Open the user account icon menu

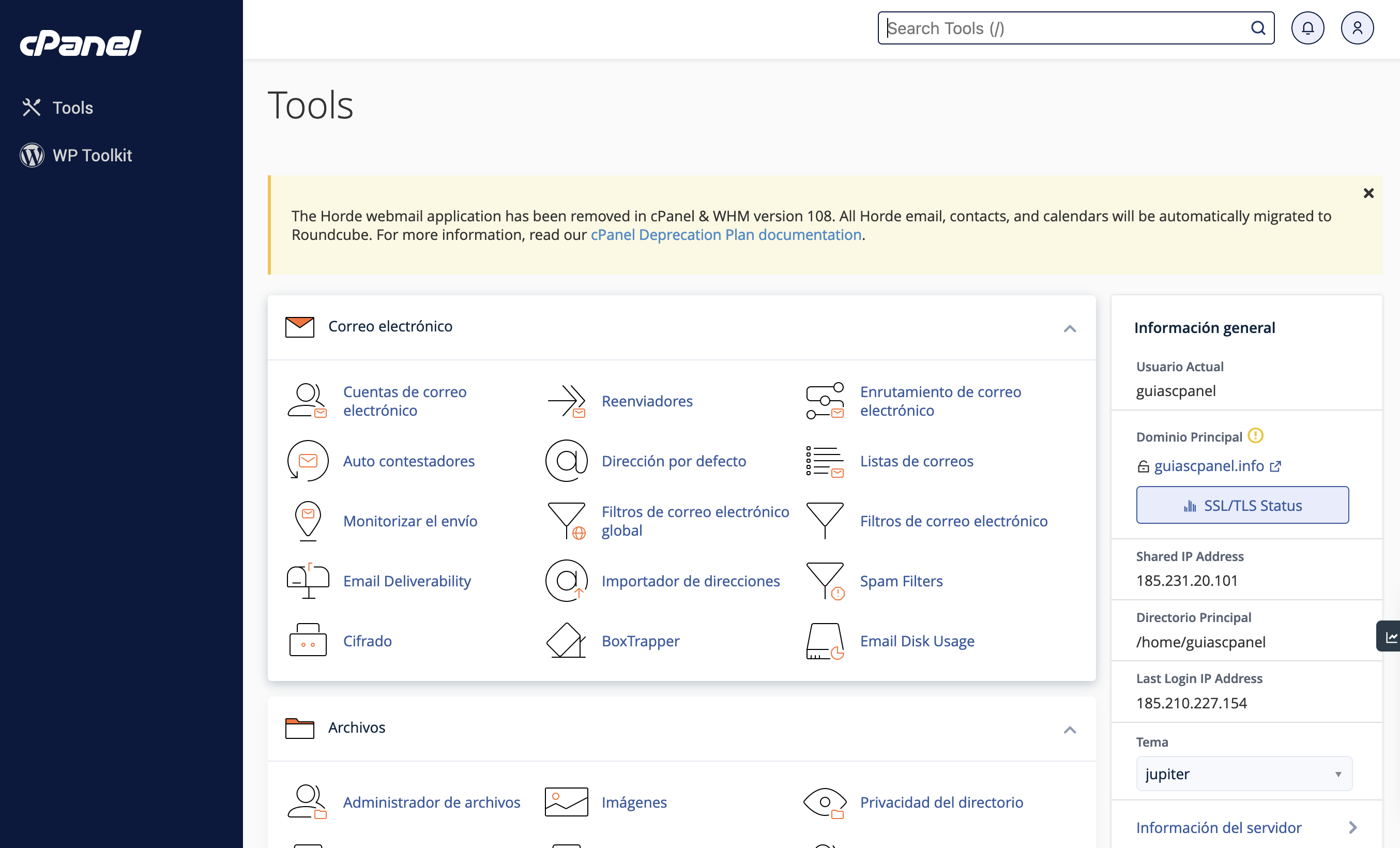1357,28
